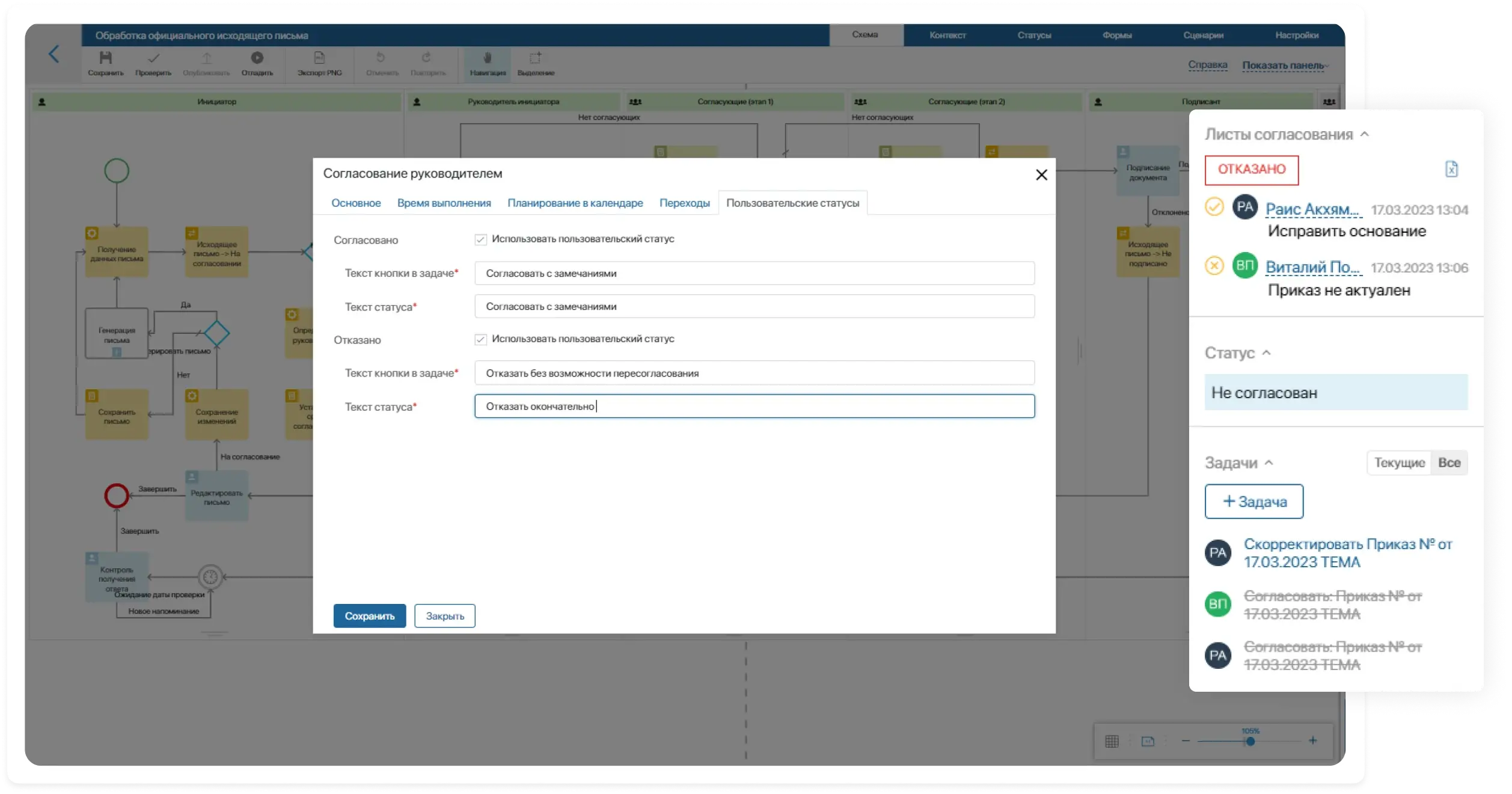
Task: Switch to the Переходы tab
Action: 684,203
